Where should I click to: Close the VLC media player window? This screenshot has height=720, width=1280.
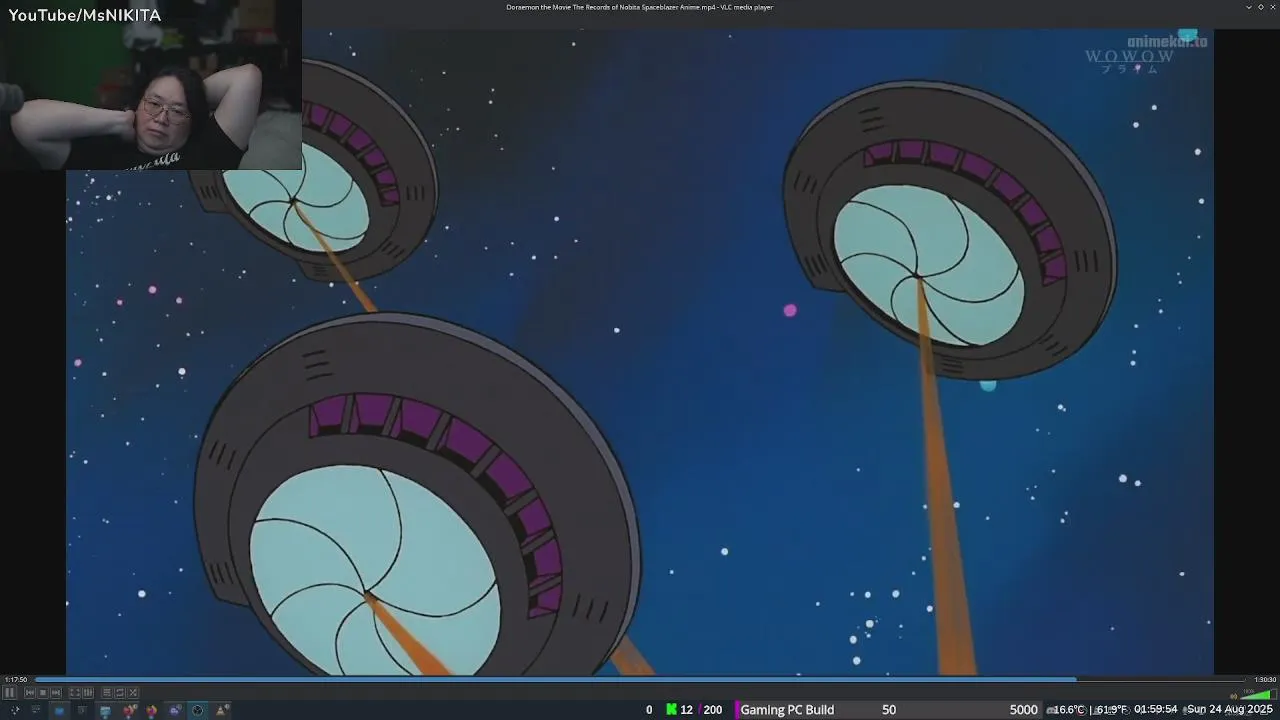tap(1273, 7)
